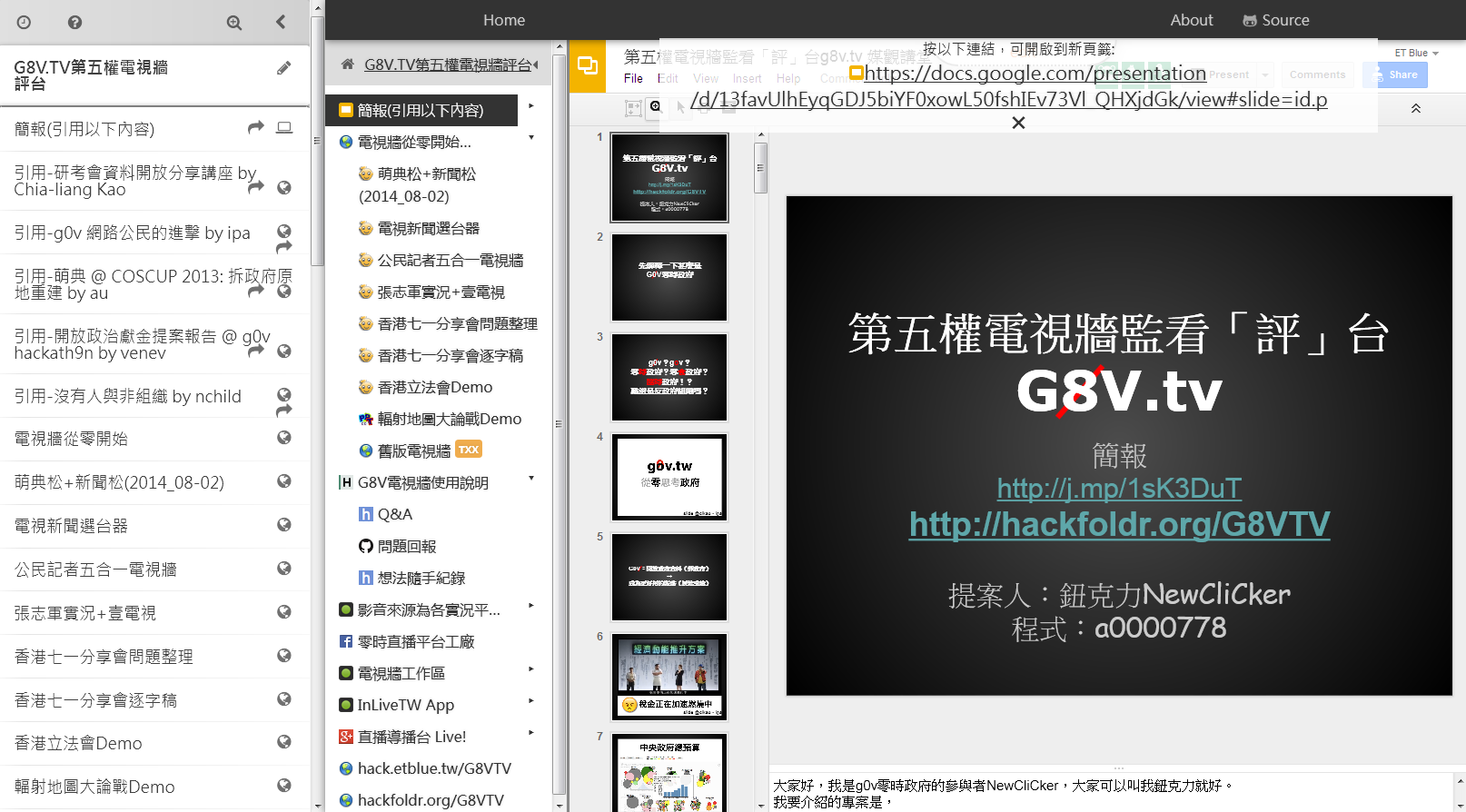Click globe icon on 電視牆從零開始 left row
Viewport: 1466px width, 812px height.
pyautogui.click(x=284, y=438)
